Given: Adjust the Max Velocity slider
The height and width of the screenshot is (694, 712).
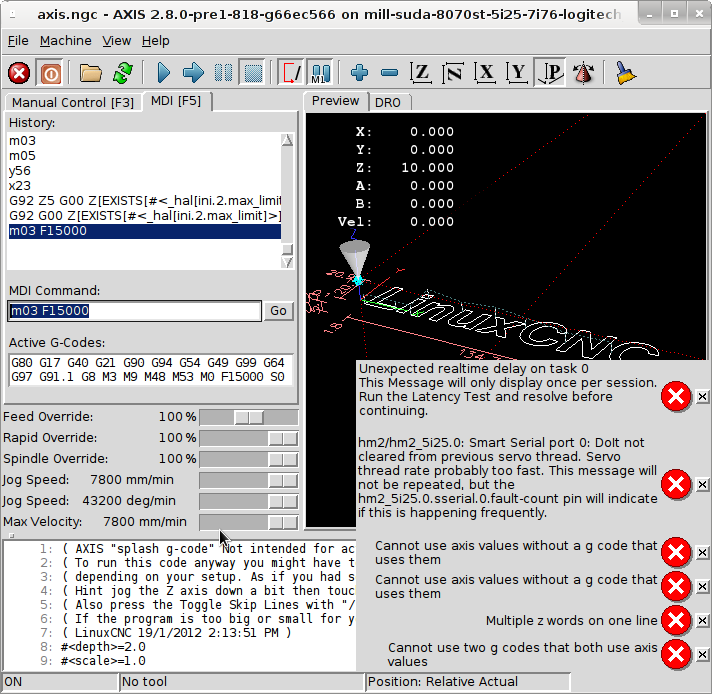Looking at the screenshot, I should pos(249,522).
